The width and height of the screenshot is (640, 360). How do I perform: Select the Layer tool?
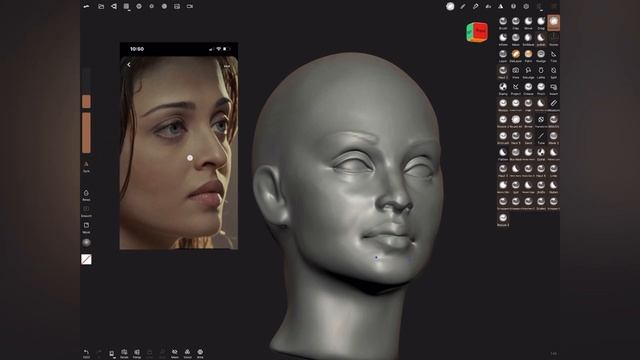coord(503,56)
